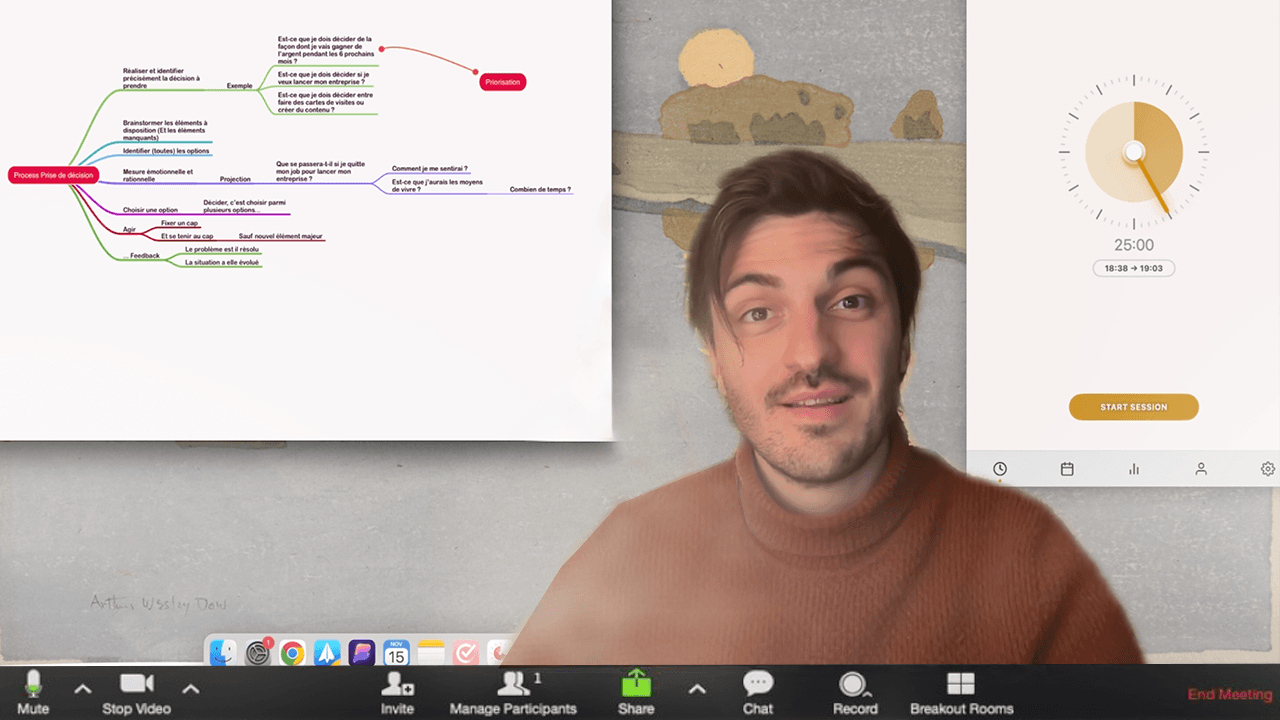Open share options arrow beside Share
The image size is (1280, 720).
coord(697,688)
